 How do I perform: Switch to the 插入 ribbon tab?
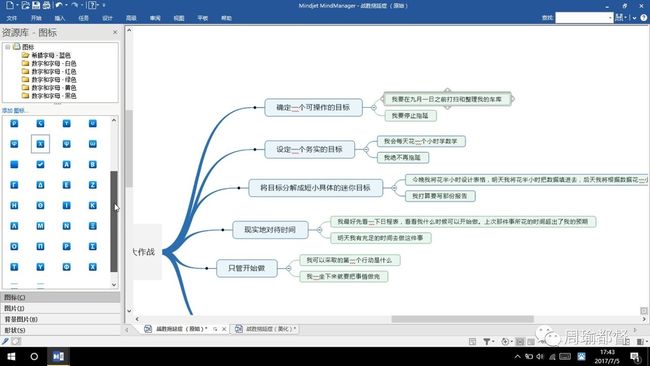[60, 18]
